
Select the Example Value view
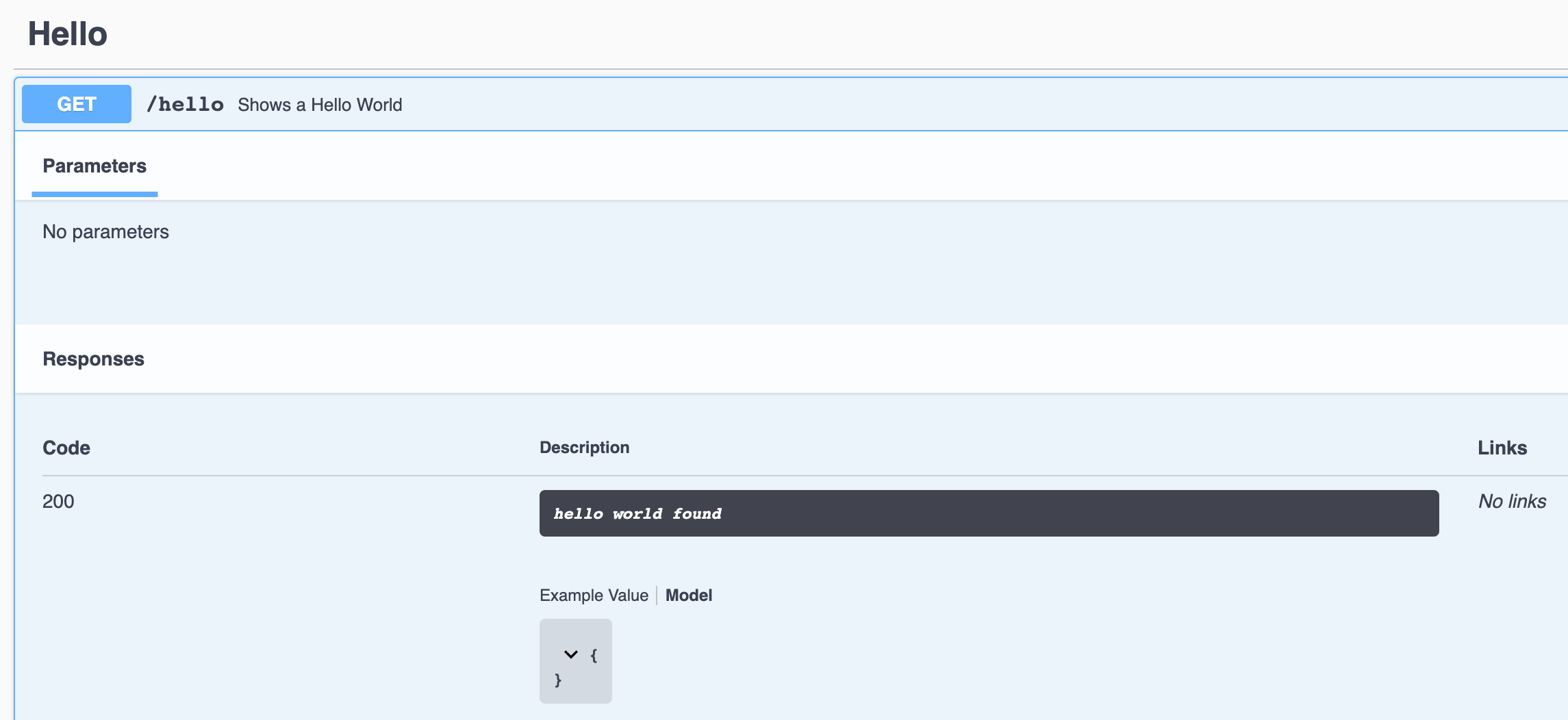pyautogui.click(x=593, y=595)
